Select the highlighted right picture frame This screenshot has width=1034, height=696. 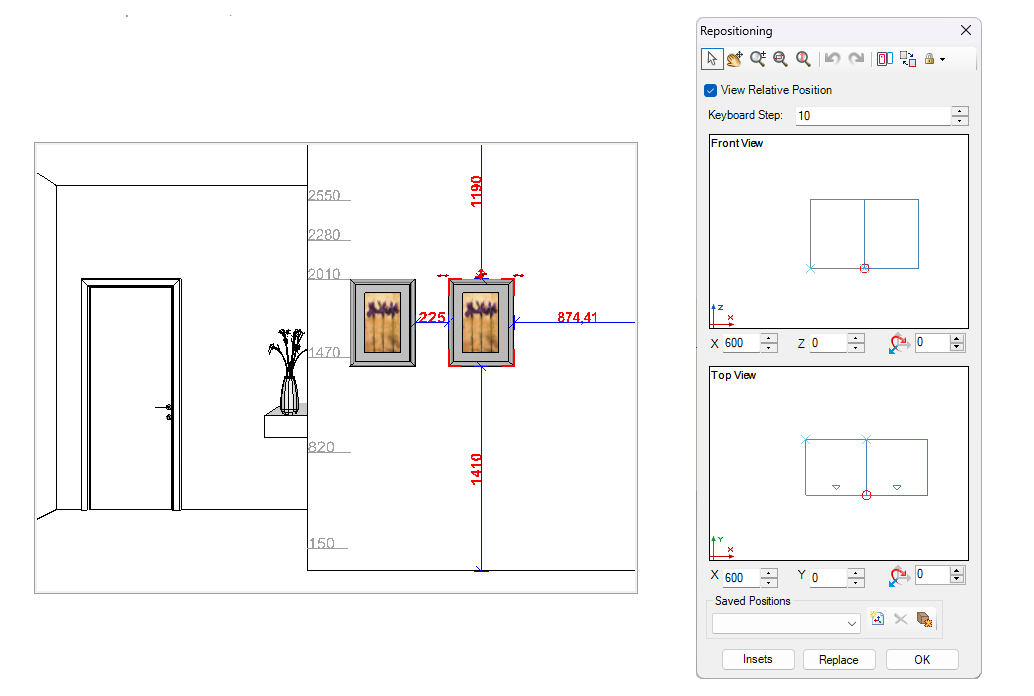(481, 323)
